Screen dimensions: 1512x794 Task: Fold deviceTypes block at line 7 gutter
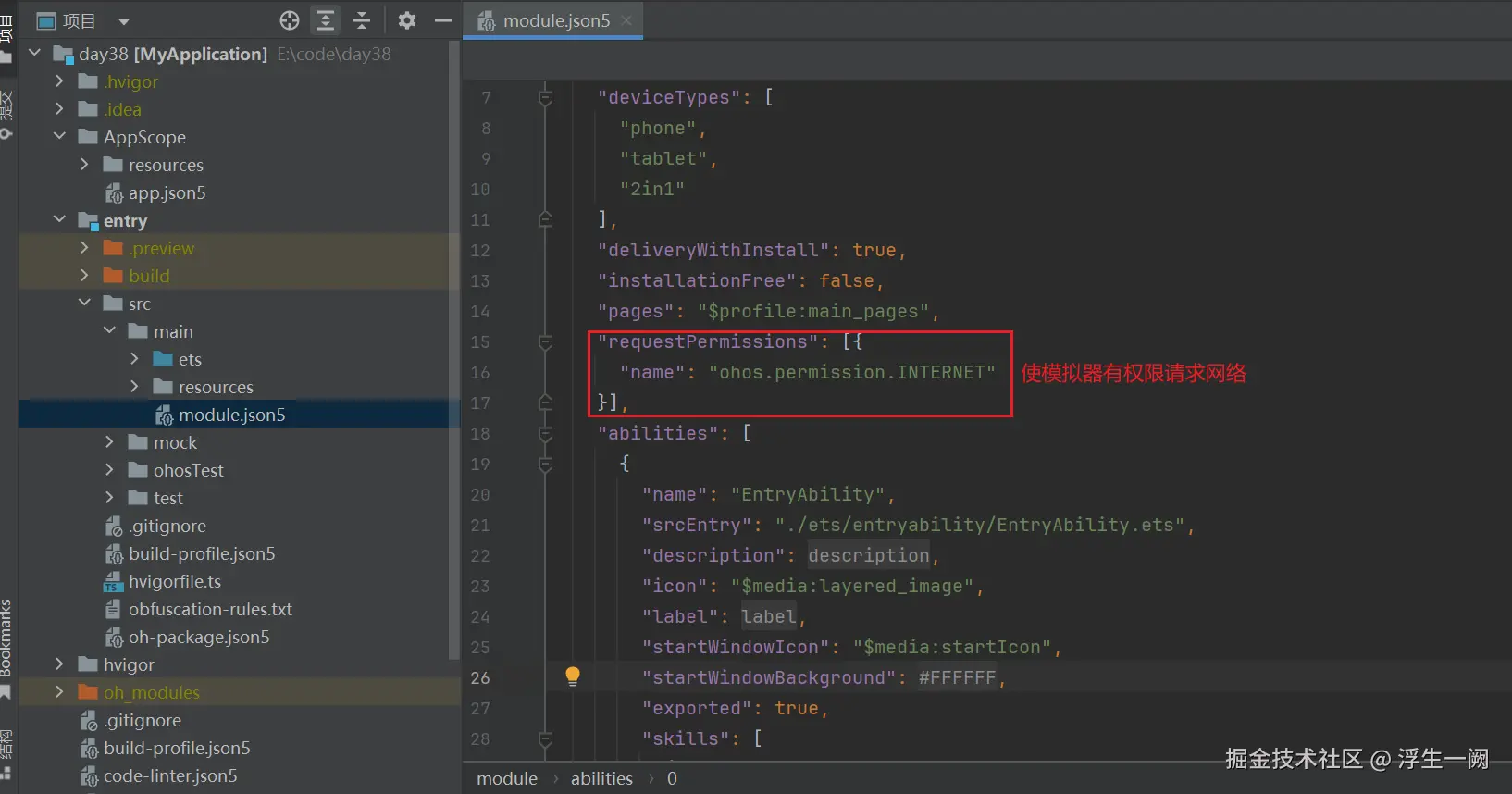[x=545, y=97]
